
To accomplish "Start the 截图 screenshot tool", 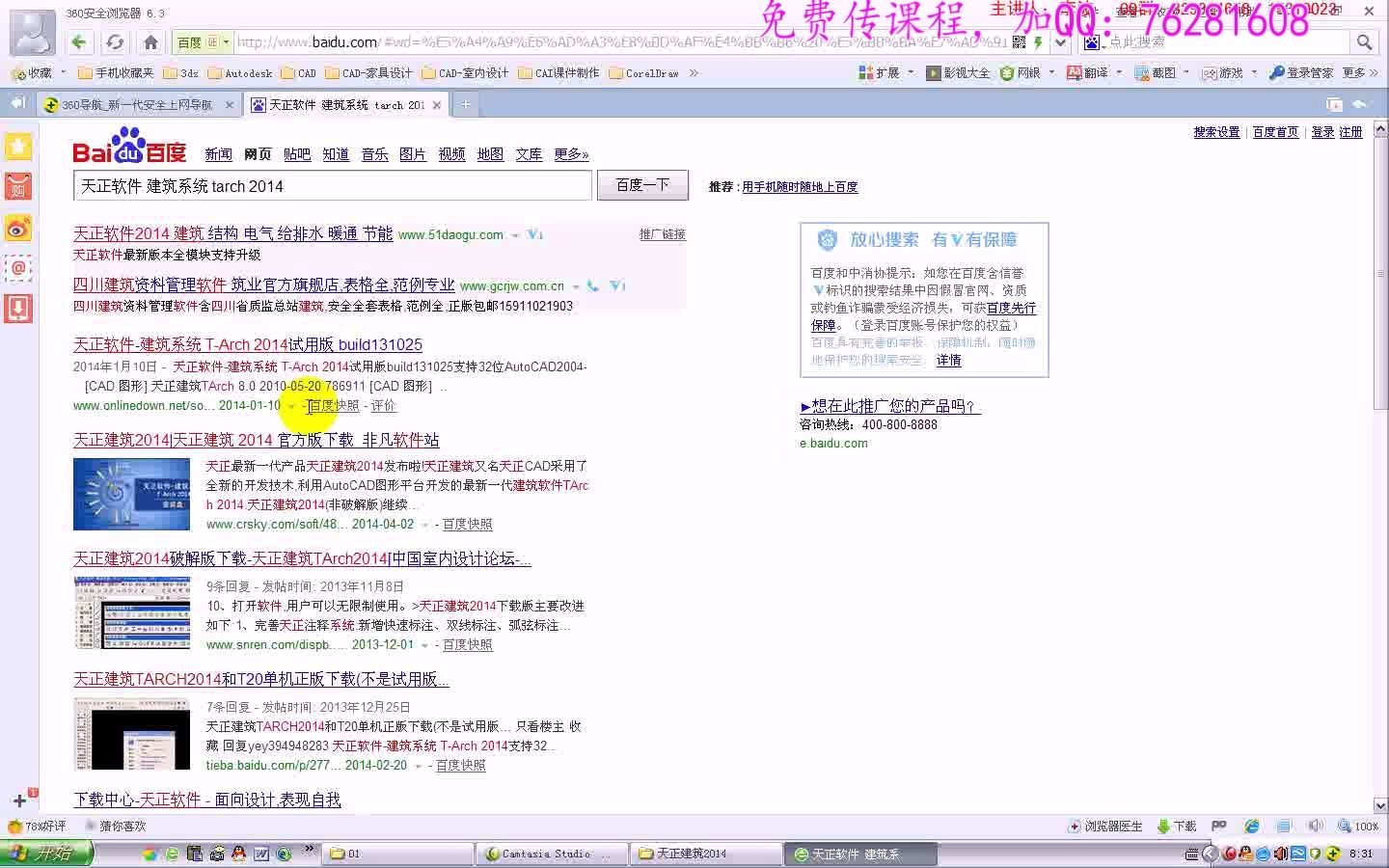I will click(x=1156, y=72).
